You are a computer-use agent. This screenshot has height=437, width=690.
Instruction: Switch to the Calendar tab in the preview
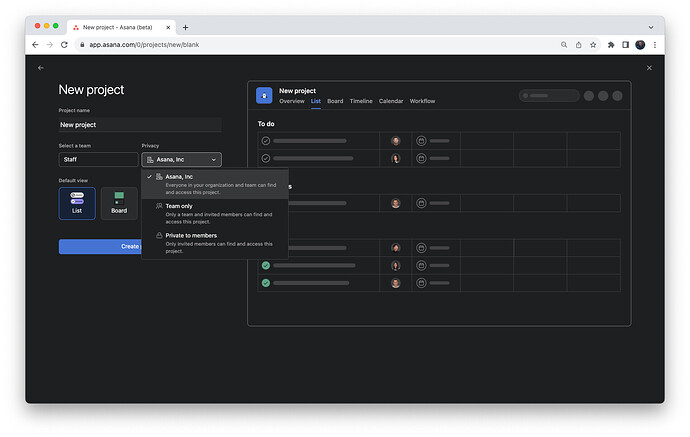[391, 101]
